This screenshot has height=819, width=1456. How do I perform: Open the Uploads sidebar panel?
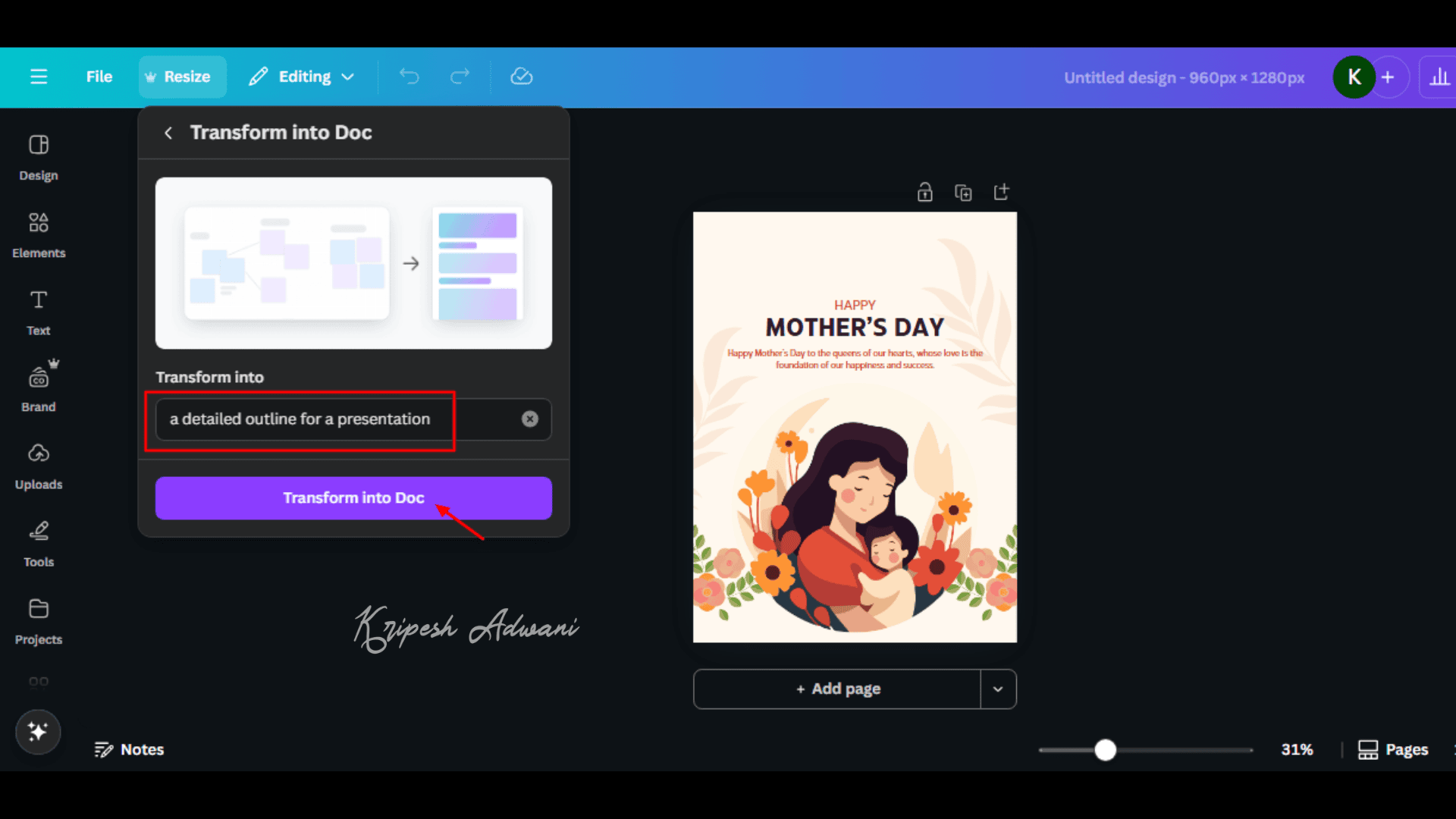tap(39, 466)
